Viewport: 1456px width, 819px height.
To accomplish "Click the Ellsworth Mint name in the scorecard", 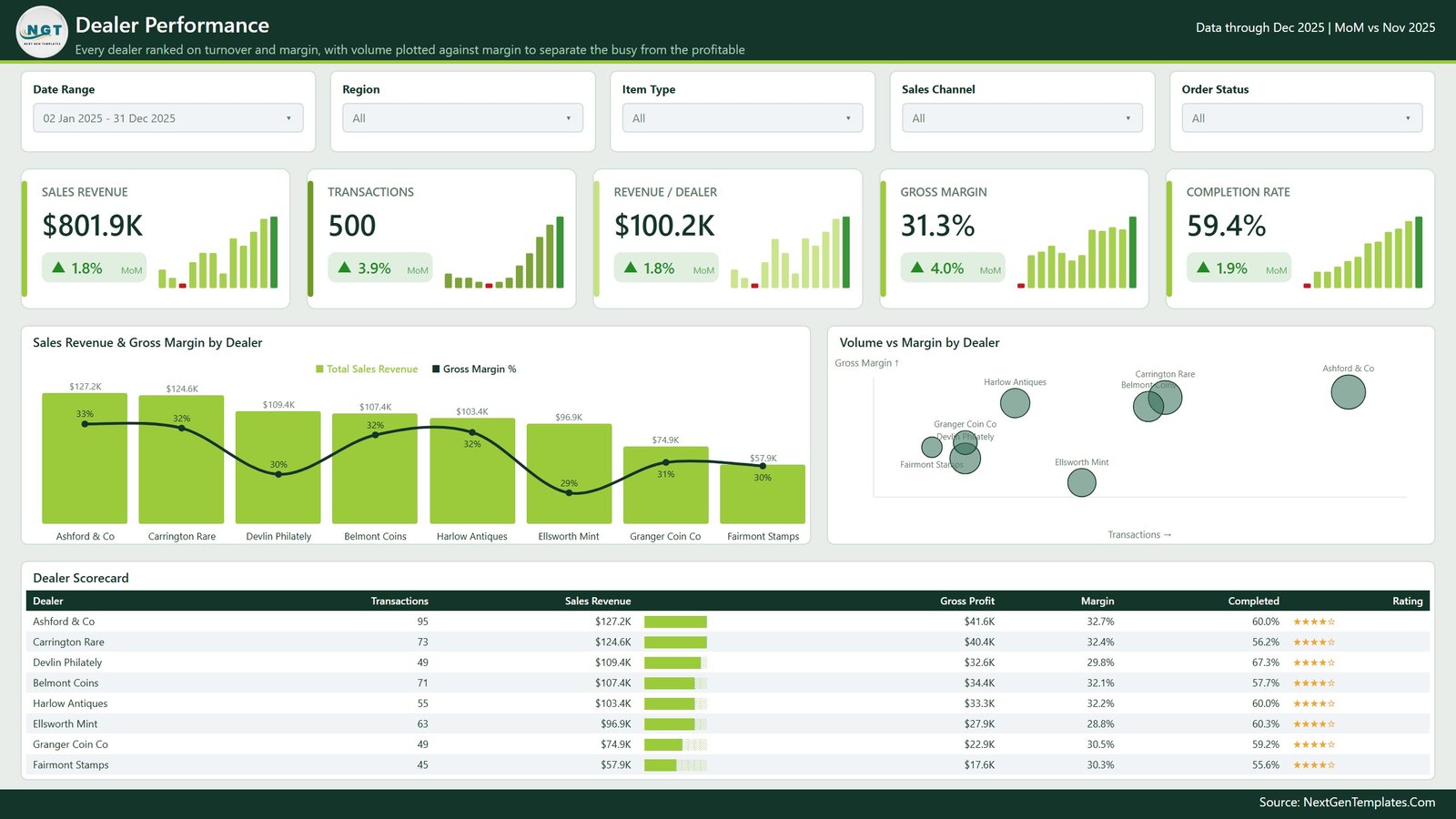I will (x=65, y=724).
